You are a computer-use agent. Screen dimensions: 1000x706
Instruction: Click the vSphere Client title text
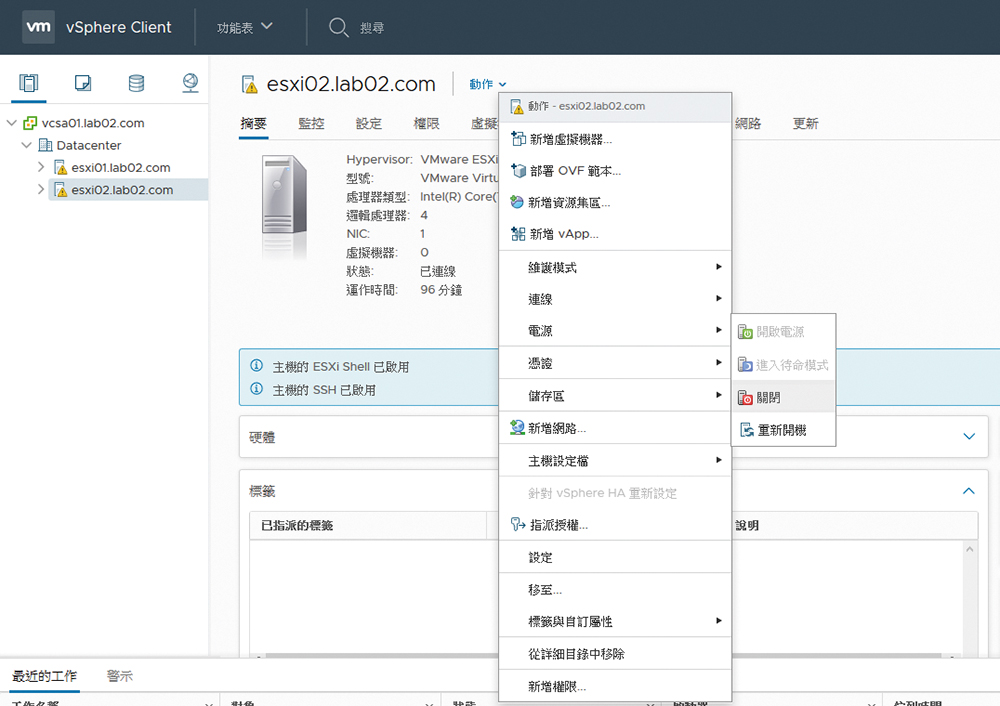119,27
